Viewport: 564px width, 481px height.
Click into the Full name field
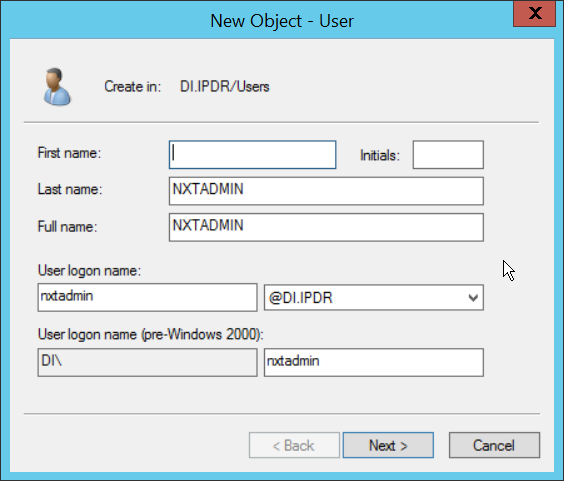click(326, 227)
